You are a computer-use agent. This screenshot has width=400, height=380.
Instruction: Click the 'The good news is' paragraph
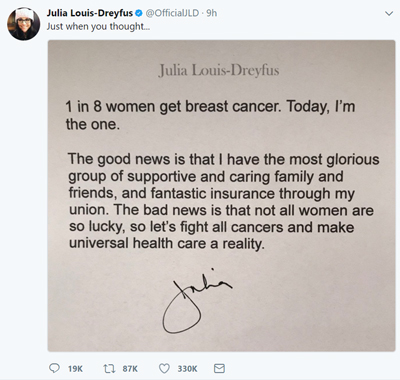(x=223, y=201)
